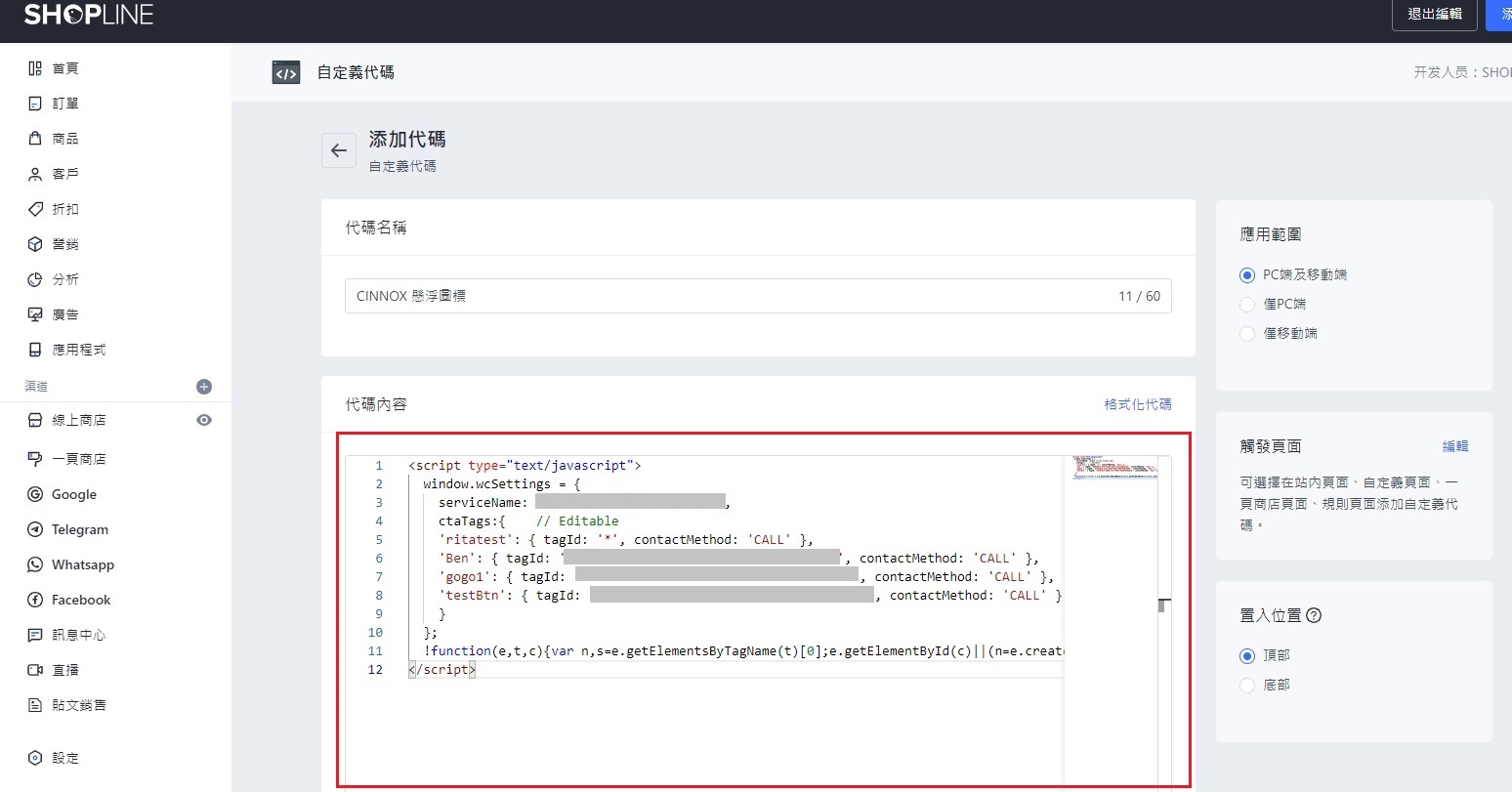
Task: Click the 直播 menu label
Action: coord(65,670)
